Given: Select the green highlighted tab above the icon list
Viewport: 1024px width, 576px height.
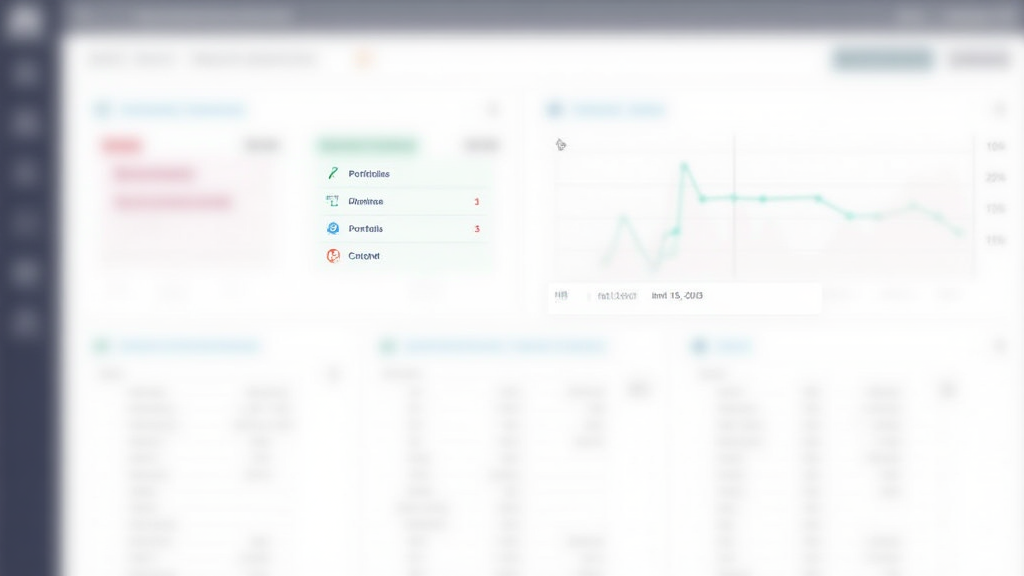Looking at the screenshot, I should coord(367,146).
